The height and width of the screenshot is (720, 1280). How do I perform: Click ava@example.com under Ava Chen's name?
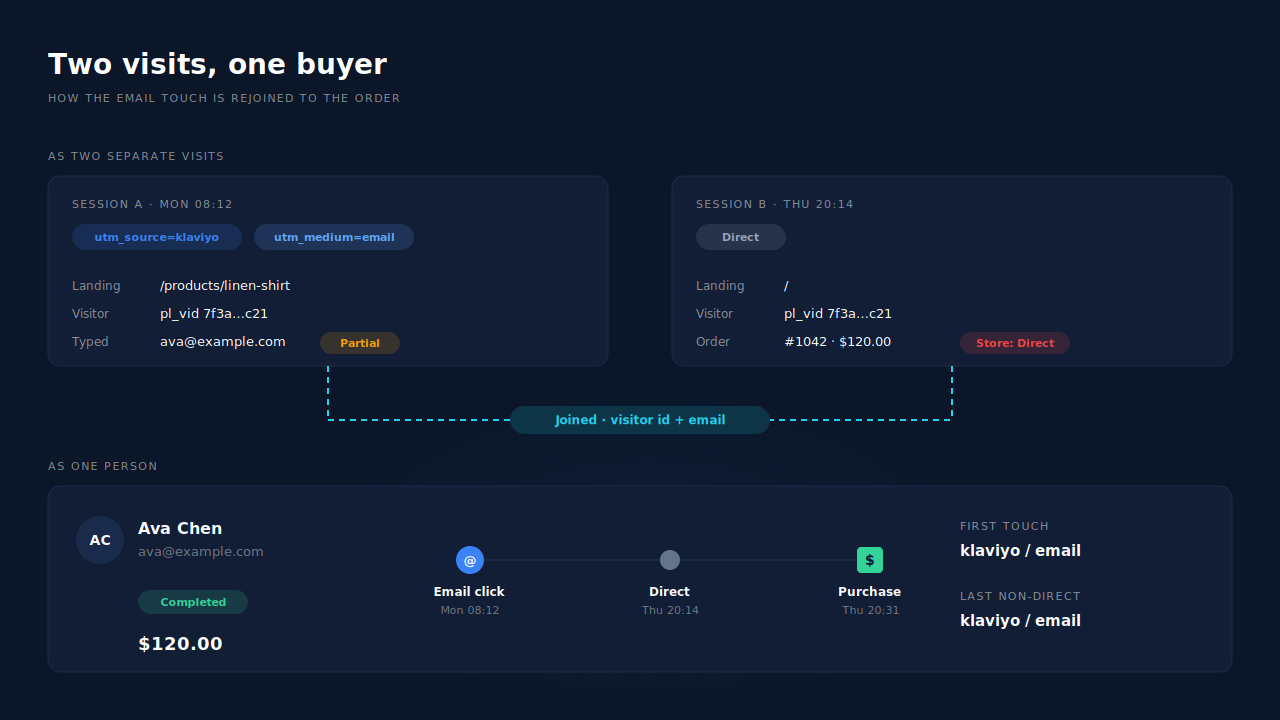click(x=201, y=551)
